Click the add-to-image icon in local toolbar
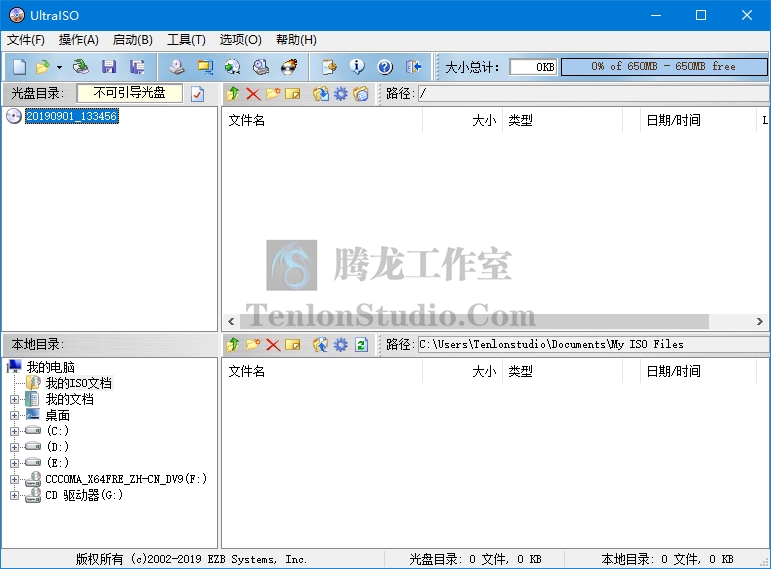771x569 pixels. tap(321, 345)
